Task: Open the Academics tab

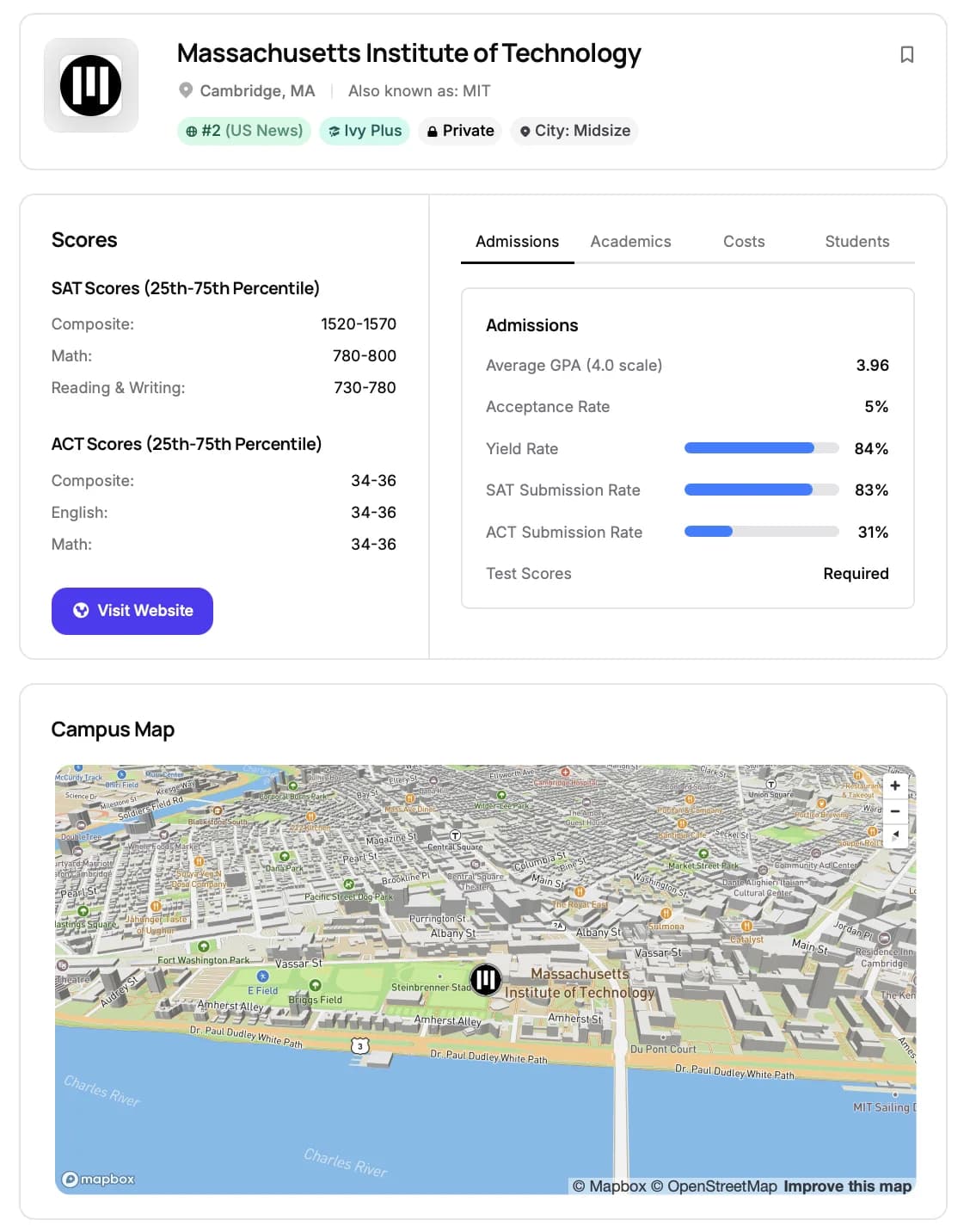Action: point(630,242)
